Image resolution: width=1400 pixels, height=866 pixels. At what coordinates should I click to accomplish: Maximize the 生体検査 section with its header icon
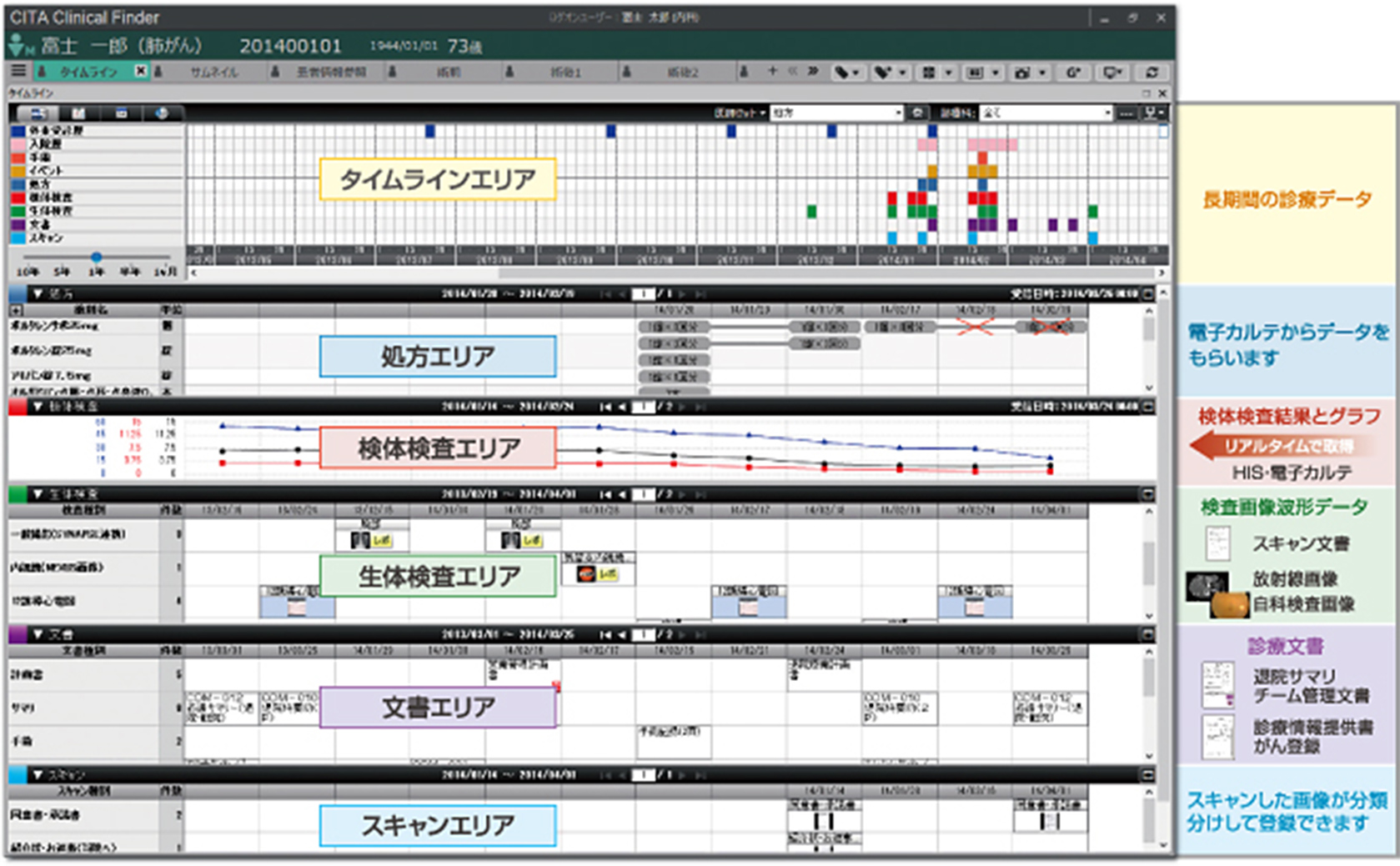(1148, 494)
